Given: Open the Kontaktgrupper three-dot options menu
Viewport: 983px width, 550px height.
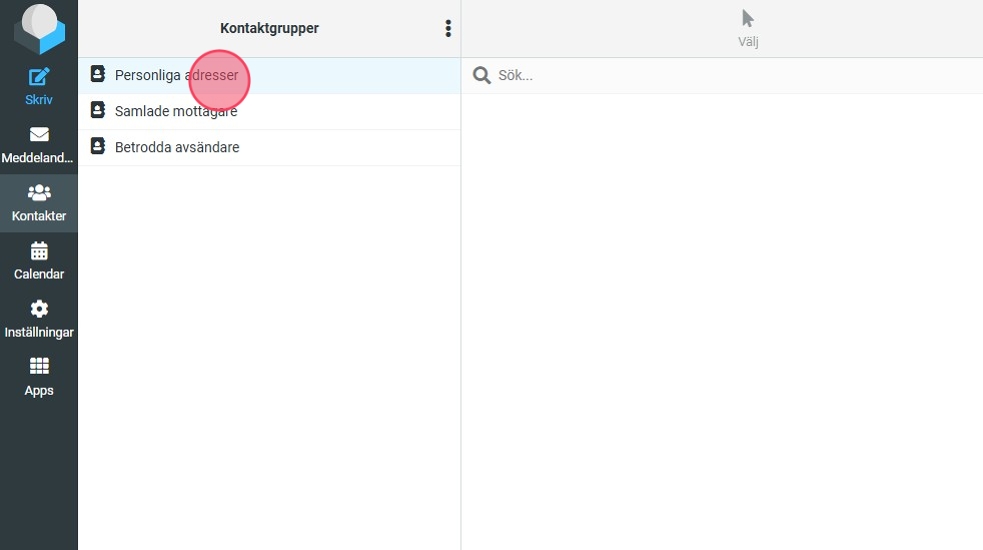Looking at the screenshot, I should pyautogui.click(x=448, y=29).
